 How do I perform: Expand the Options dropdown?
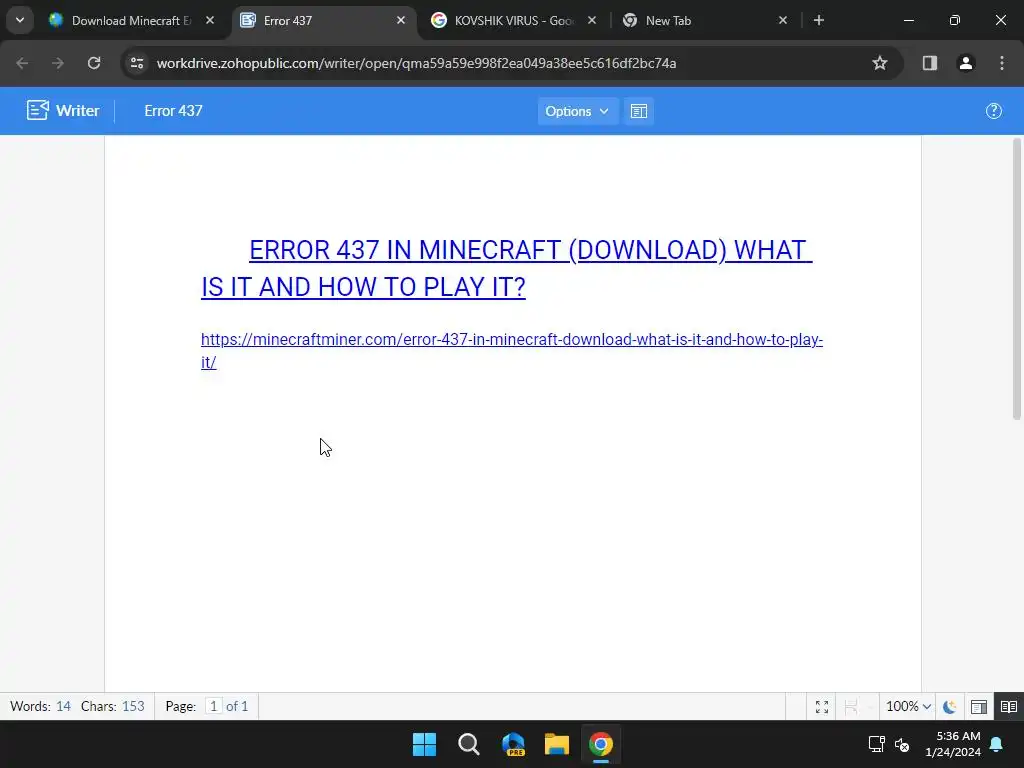tap(577, 111)
